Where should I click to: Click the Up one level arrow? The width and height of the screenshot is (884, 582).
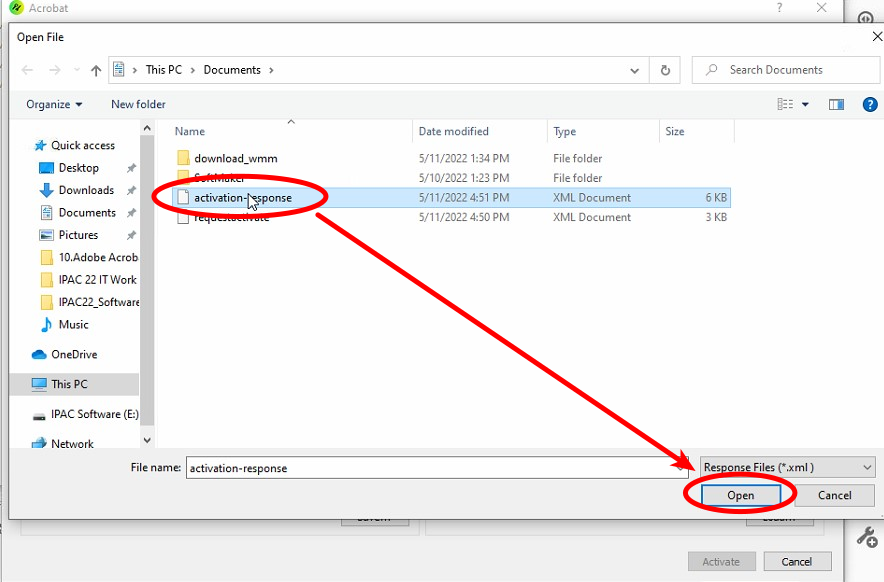tap(96, 70)
